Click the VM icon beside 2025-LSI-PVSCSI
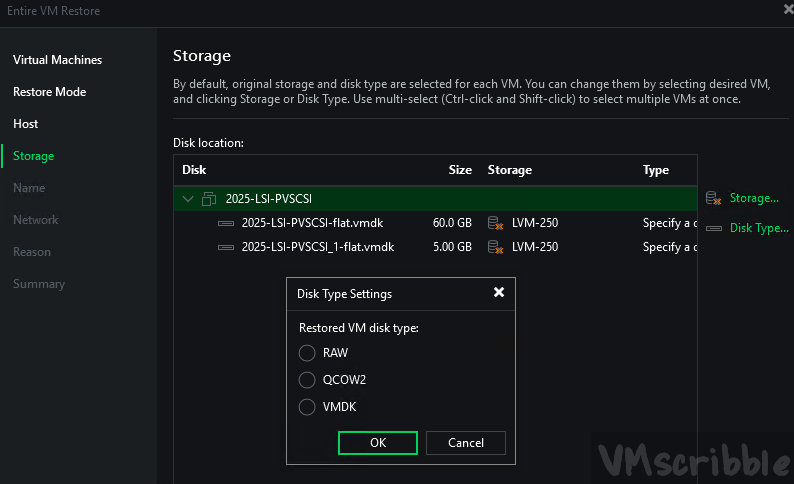Viewport: 794px width, 484px height. (x=209, y=198)
